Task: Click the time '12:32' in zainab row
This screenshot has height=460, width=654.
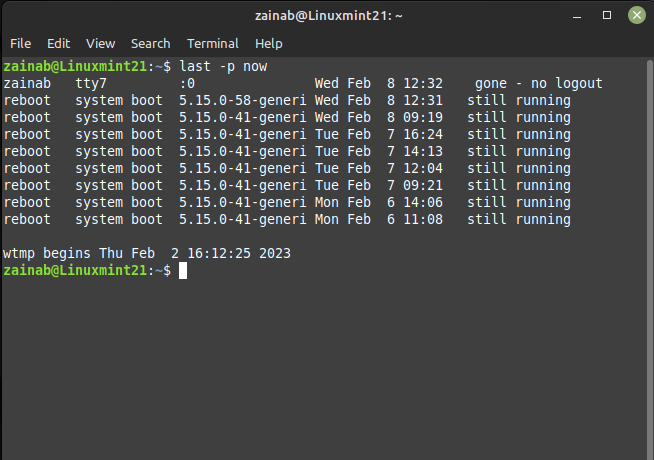Action: [423, 83]
